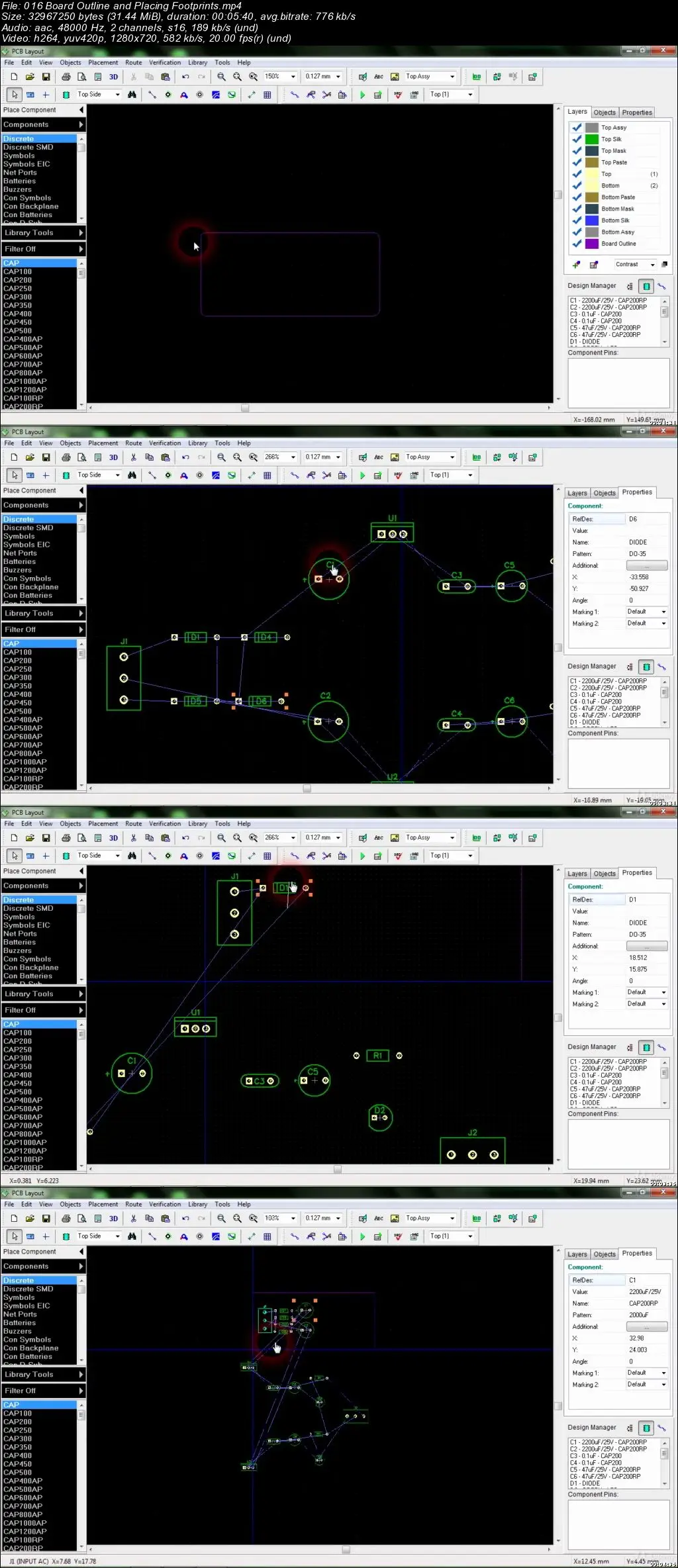678x1568 pixels.
Task: Open layer properties icon left of Contrast
Action: [594, 265]
